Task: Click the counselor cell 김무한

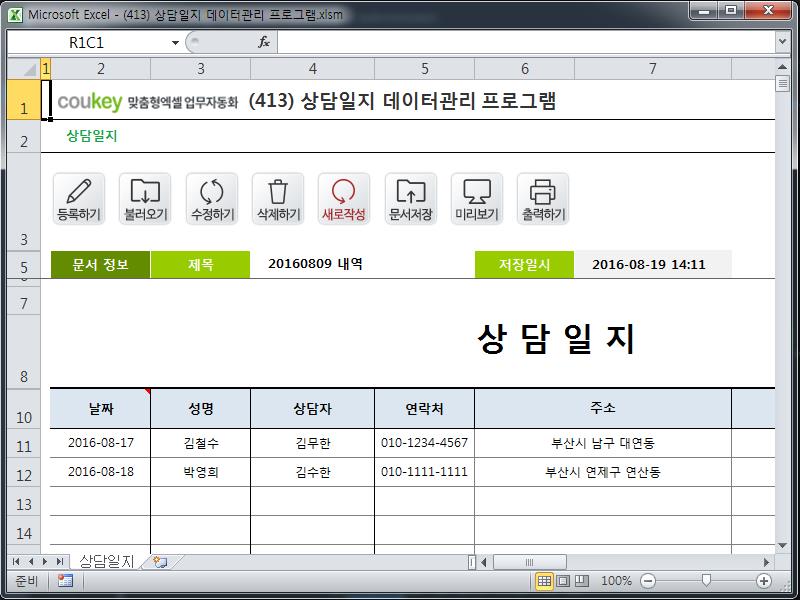Action: tap(313, 443)
